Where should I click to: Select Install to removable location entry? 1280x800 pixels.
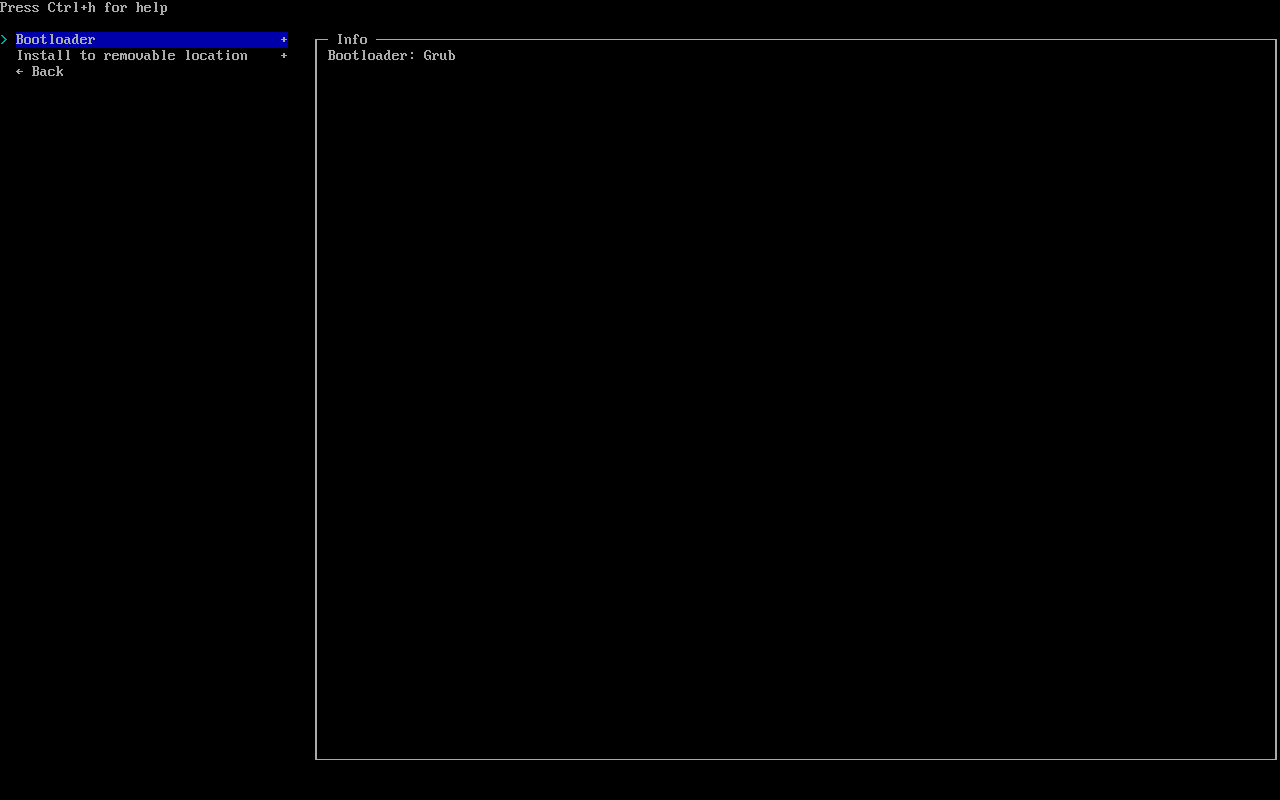click(x=132, y=56)
